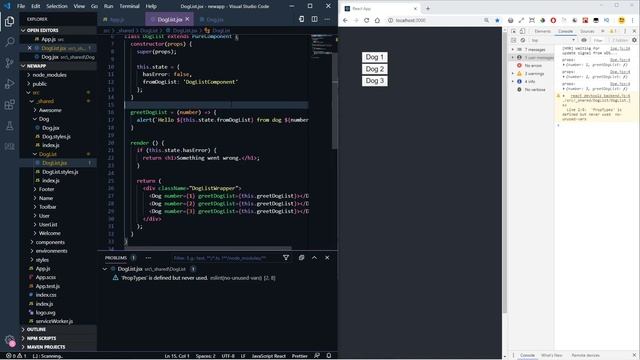The width and height of the screenshot is (640, 360).
Task: Maximize the Problems panel with the chevron up
Action: click(314, 258)
